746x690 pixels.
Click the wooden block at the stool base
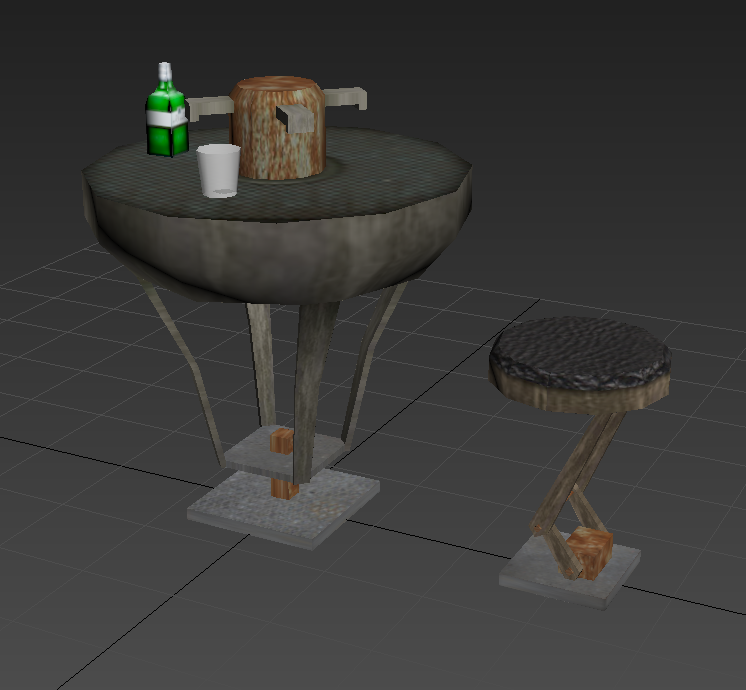tap(590, 552)
